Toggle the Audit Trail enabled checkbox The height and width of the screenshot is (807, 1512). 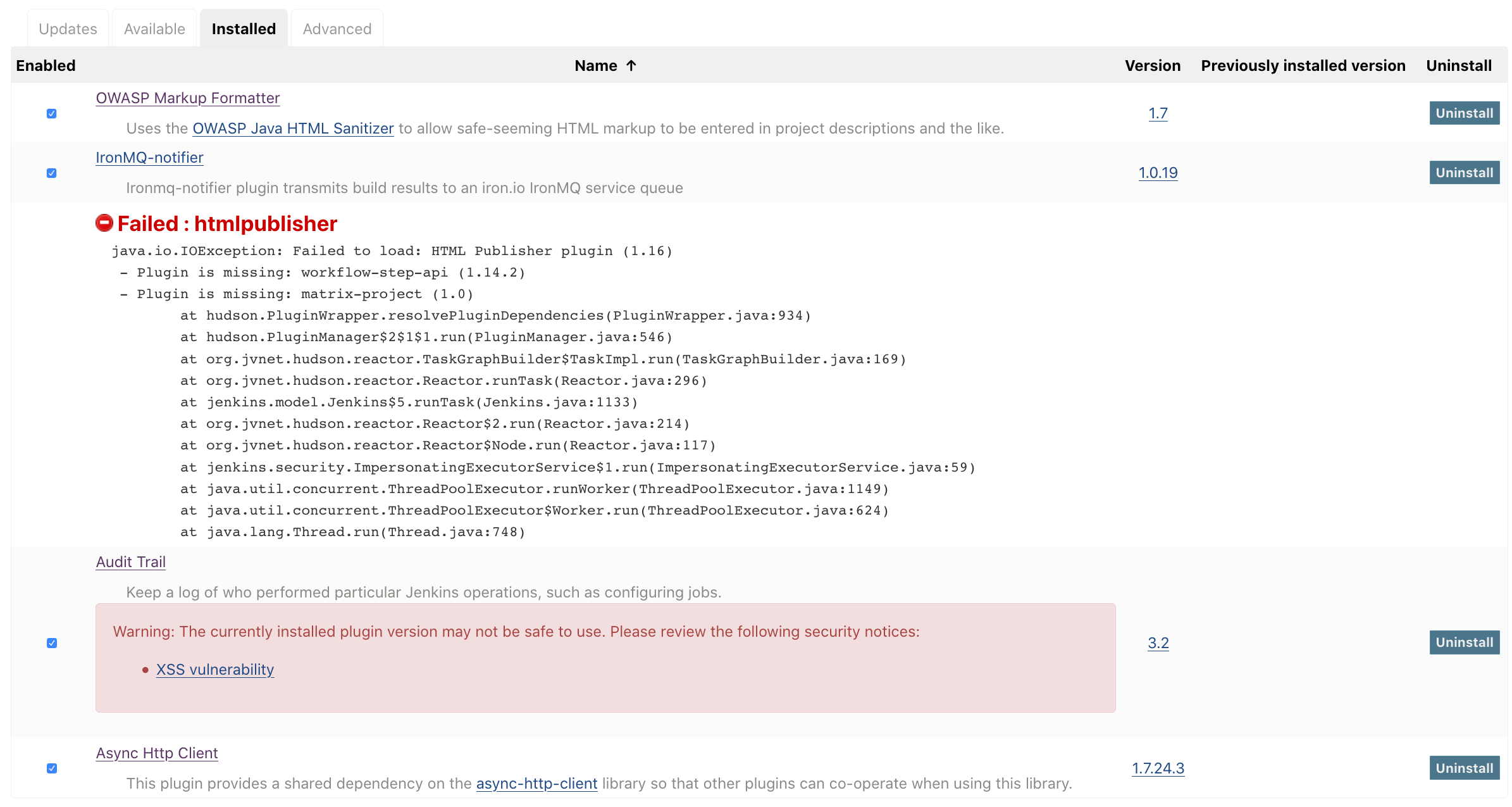point(52,643)
